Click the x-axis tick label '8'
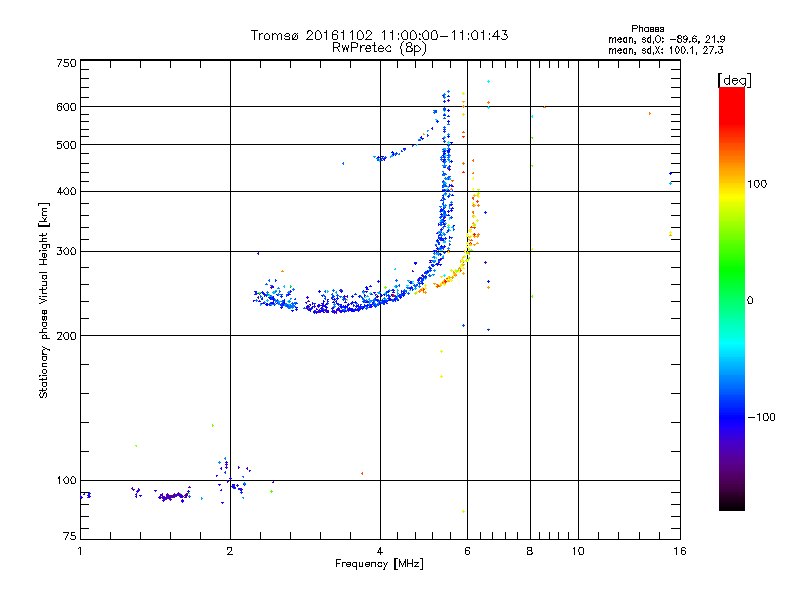This screenshot has height=600, width=800. pos(530,551)
